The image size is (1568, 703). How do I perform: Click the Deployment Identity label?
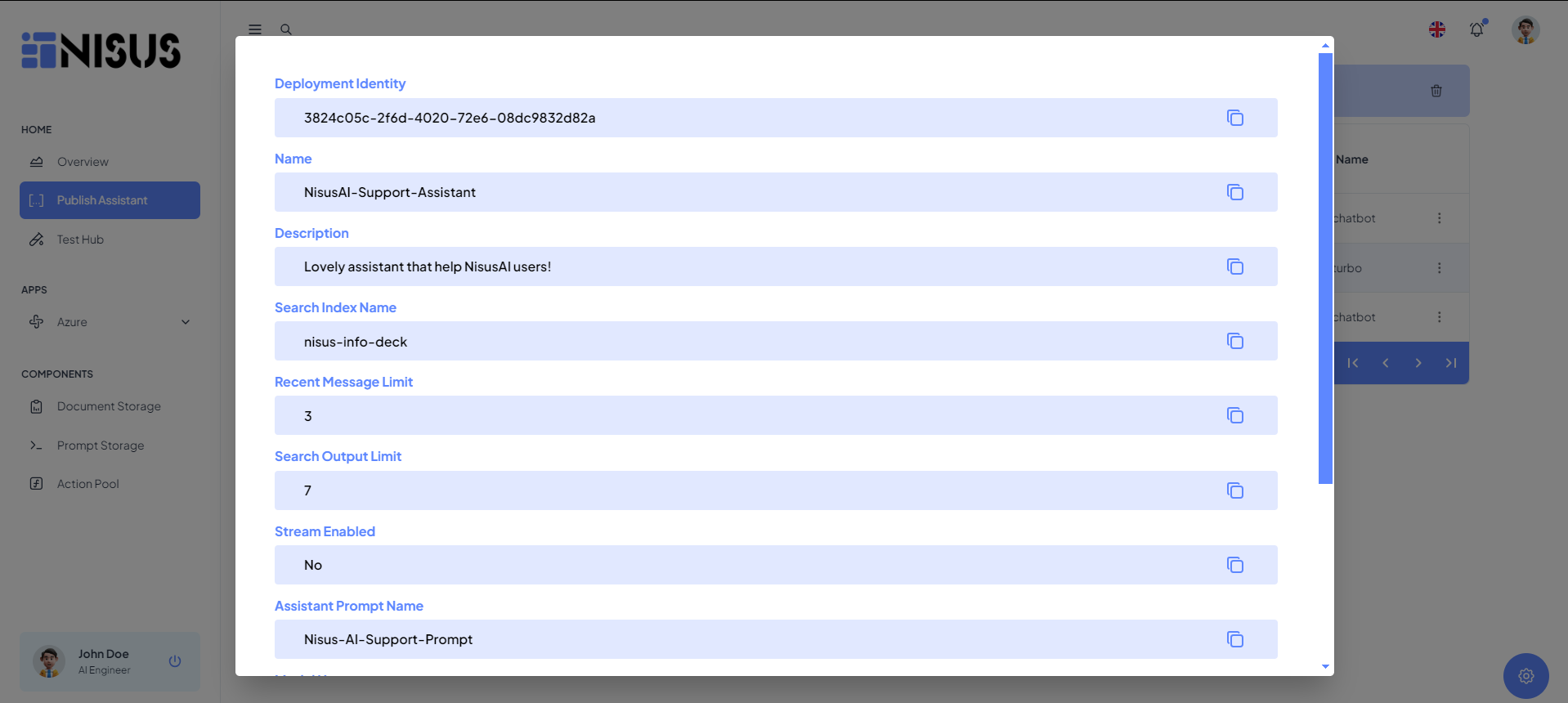tap(340, 83)
